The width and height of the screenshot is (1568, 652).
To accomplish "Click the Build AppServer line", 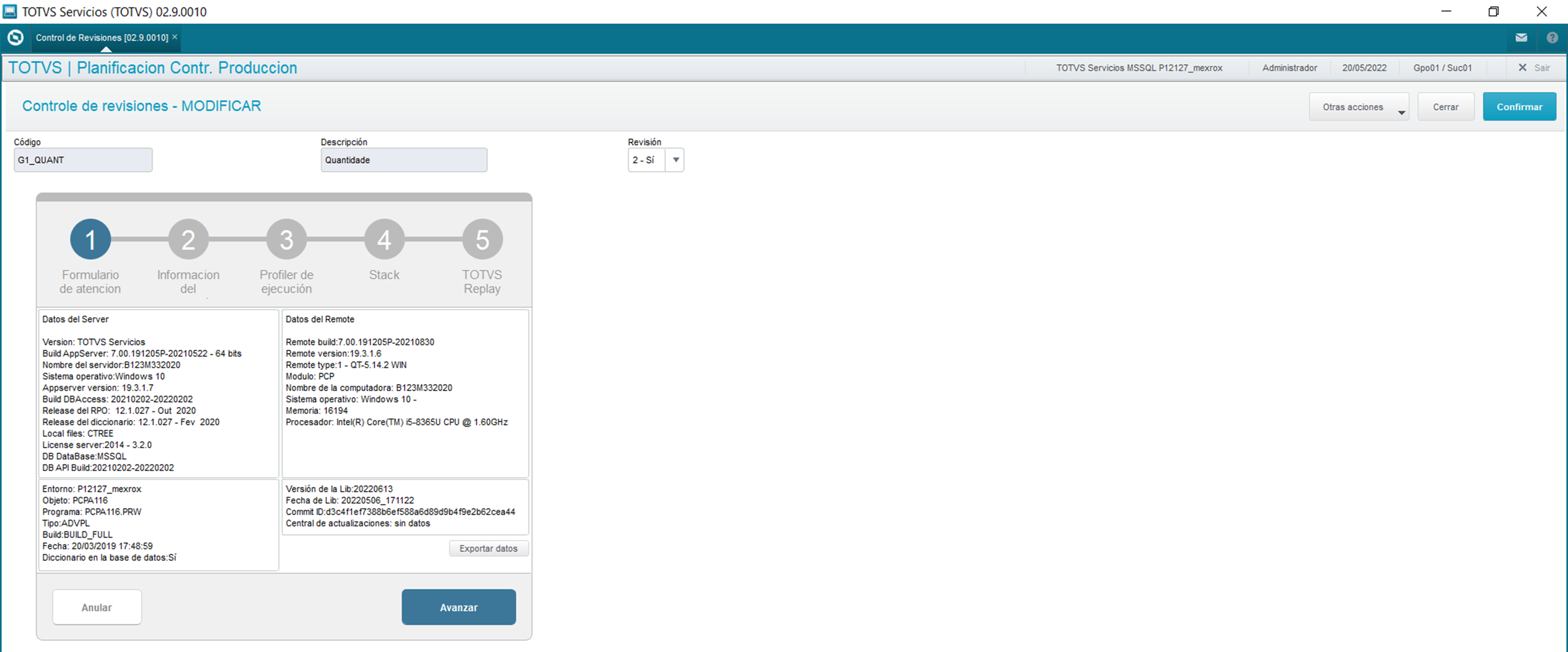I will point(142,353).
